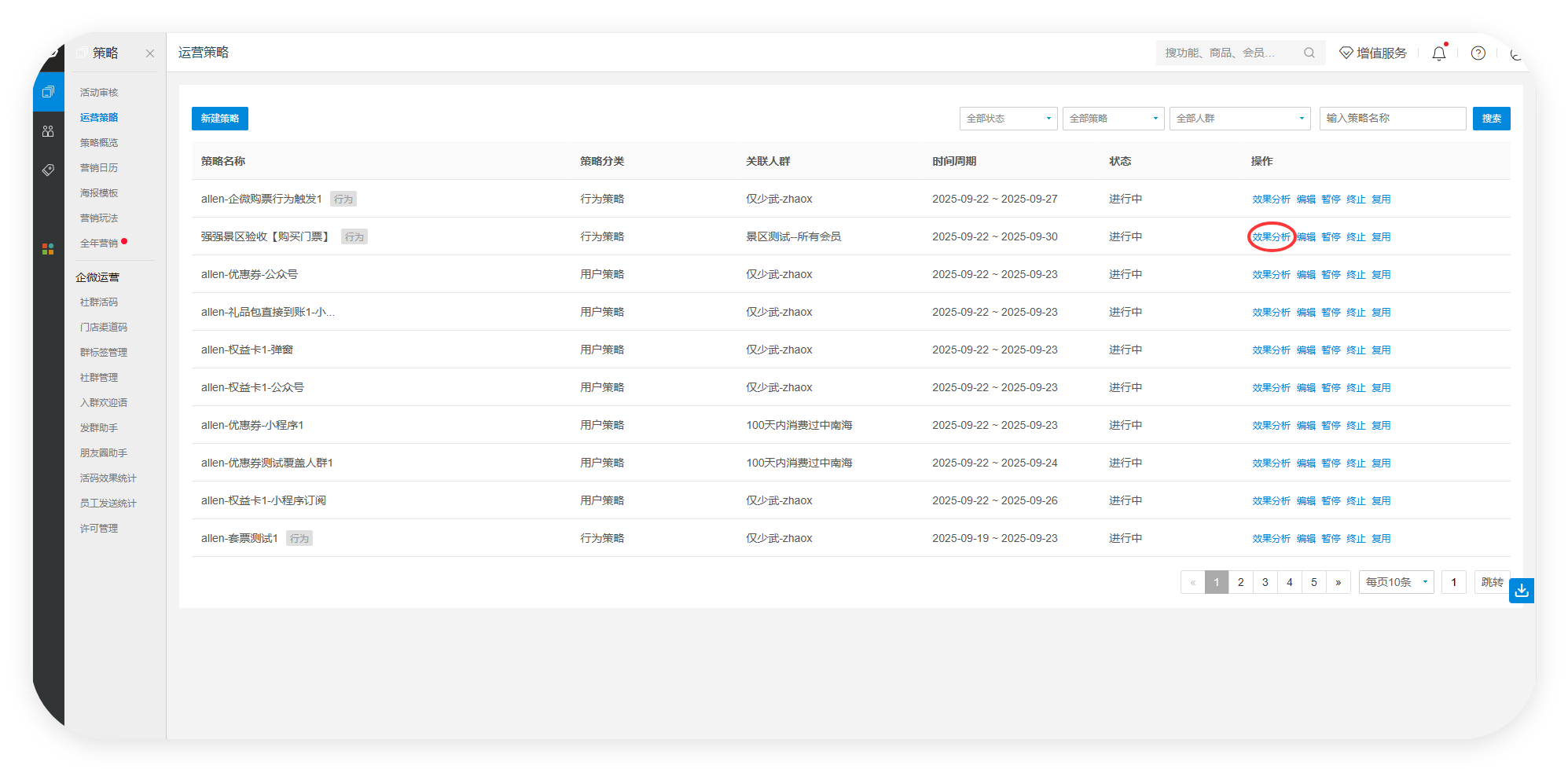Click the 输入策略名称 input field
This screenshot has height=769, width=1568.
pyautogui.click(x=1392, y=119)
